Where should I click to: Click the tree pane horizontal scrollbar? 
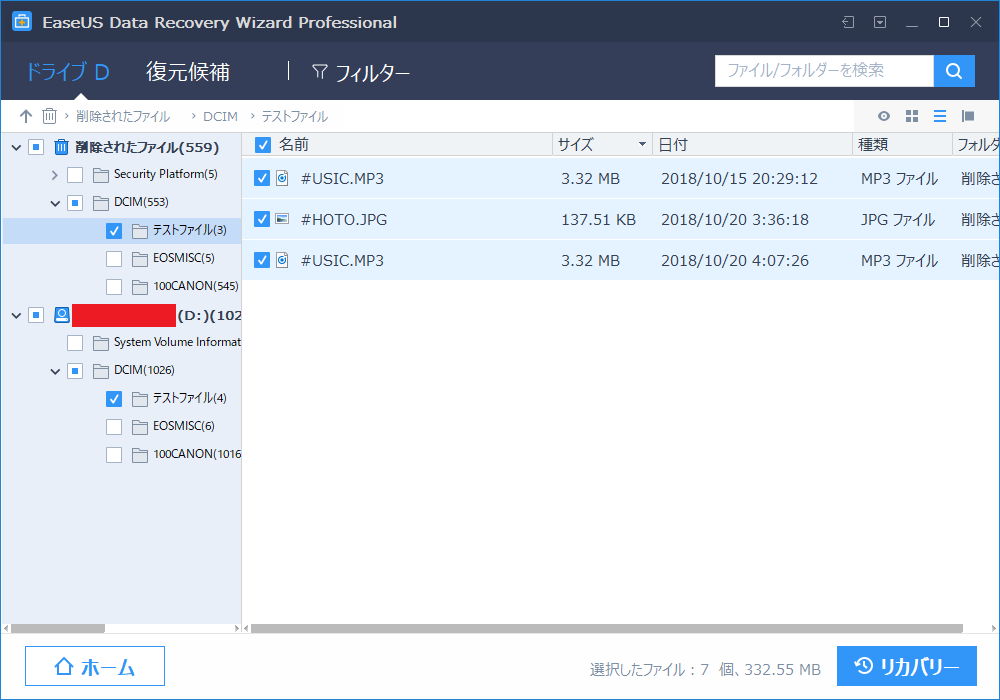[x=58, y=629]
